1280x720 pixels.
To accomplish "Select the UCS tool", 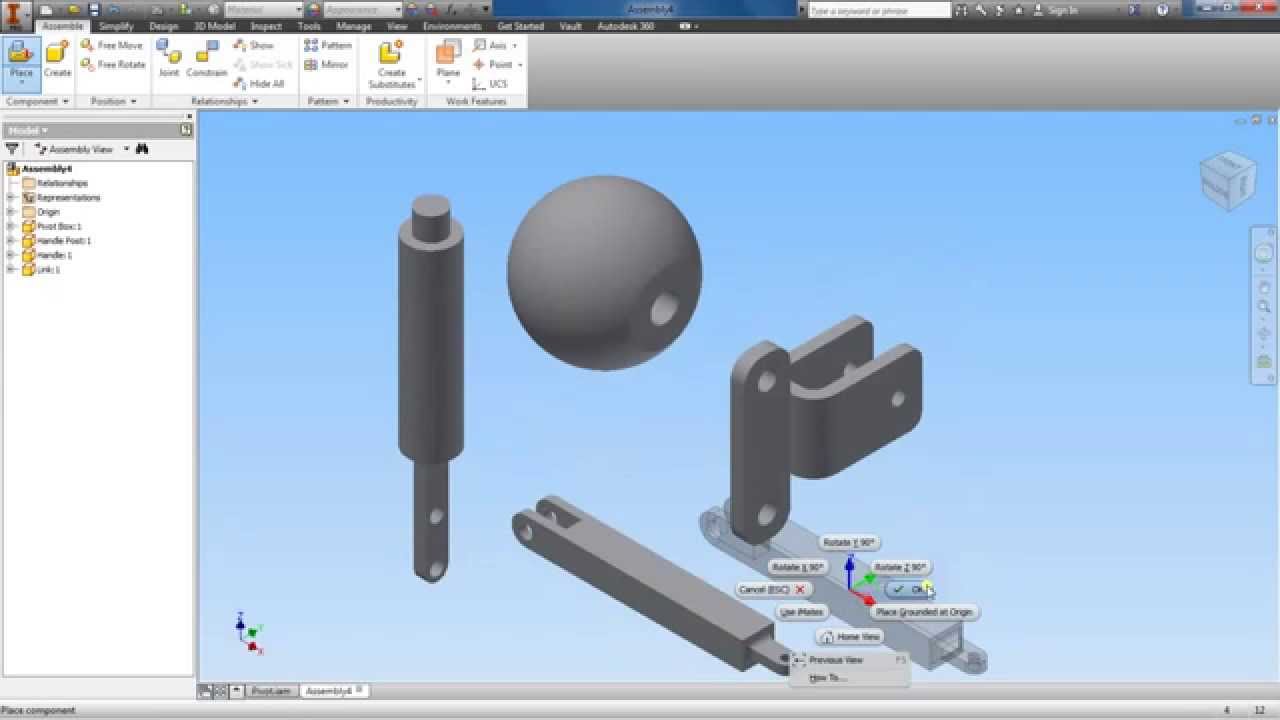I will tap(490, 84).
